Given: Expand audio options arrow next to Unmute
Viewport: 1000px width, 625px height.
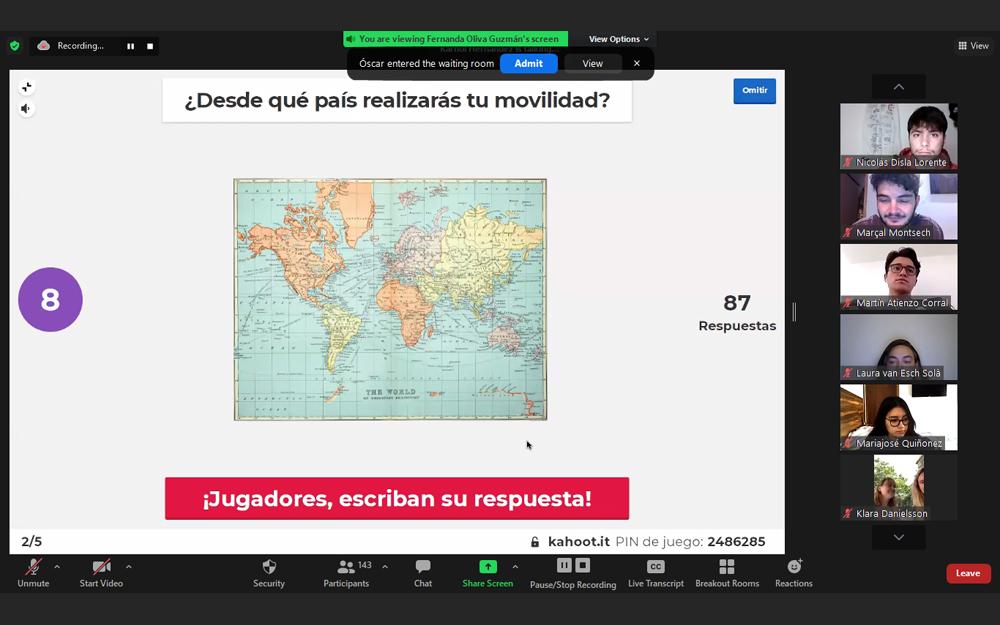Looking at the screenshot, I should (x=57, y=566).
